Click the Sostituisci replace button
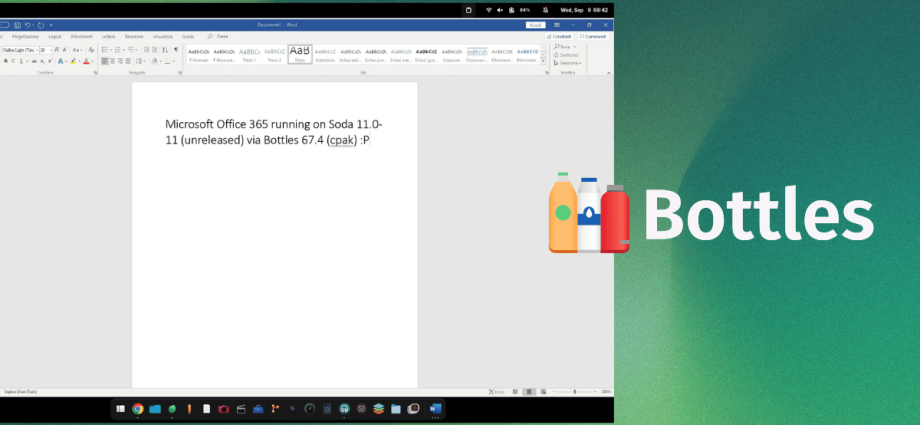The image size is (920, 425). (566, 55)
